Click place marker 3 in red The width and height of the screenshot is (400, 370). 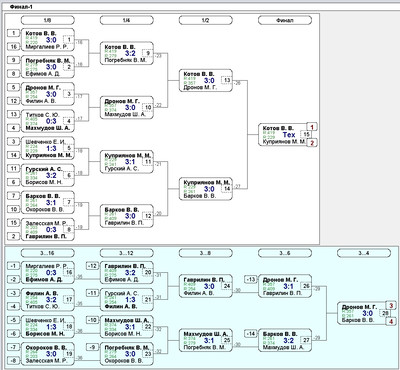[391, 305]
